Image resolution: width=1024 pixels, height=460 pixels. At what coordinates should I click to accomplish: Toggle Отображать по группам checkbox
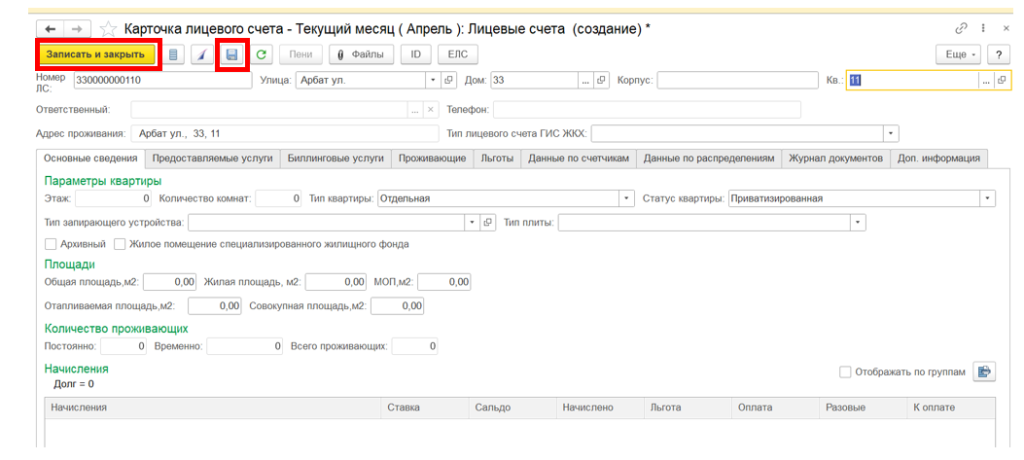846,372
